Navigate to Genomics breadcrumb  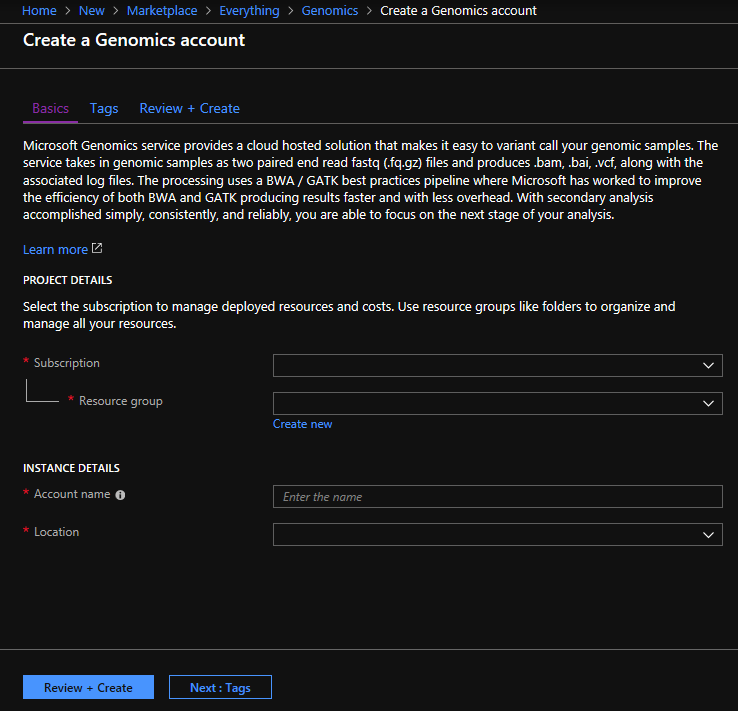click(329, 10)
